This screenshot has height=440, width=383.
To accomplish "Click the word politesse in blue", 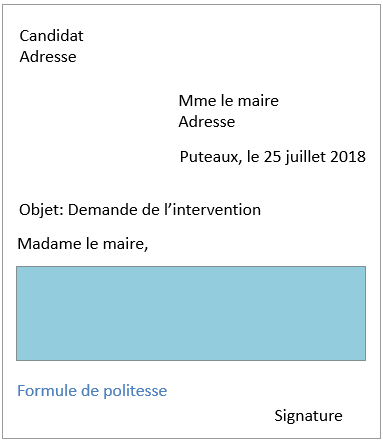I will [135, 391].
